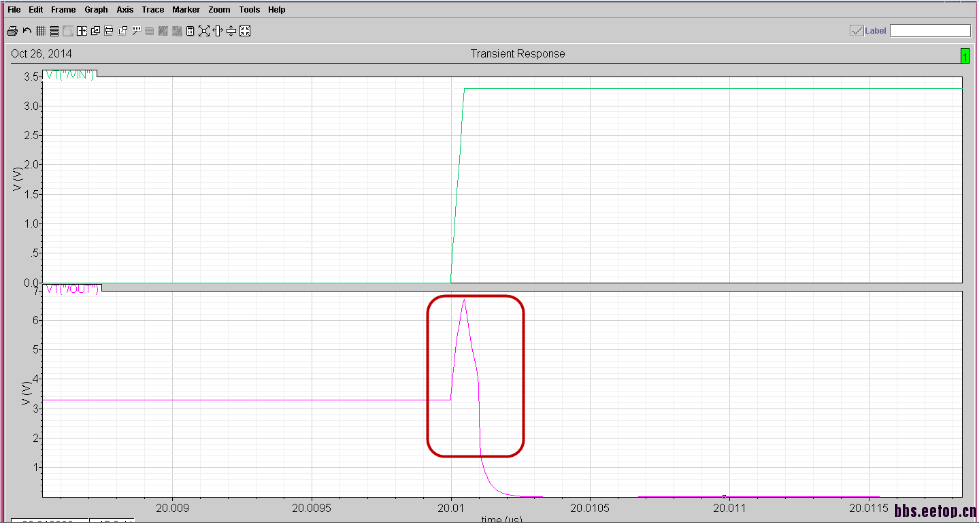This screenshot has width=979, height=523.
Task: Click the 20.011 time axis label
Action: coord(729,508)
